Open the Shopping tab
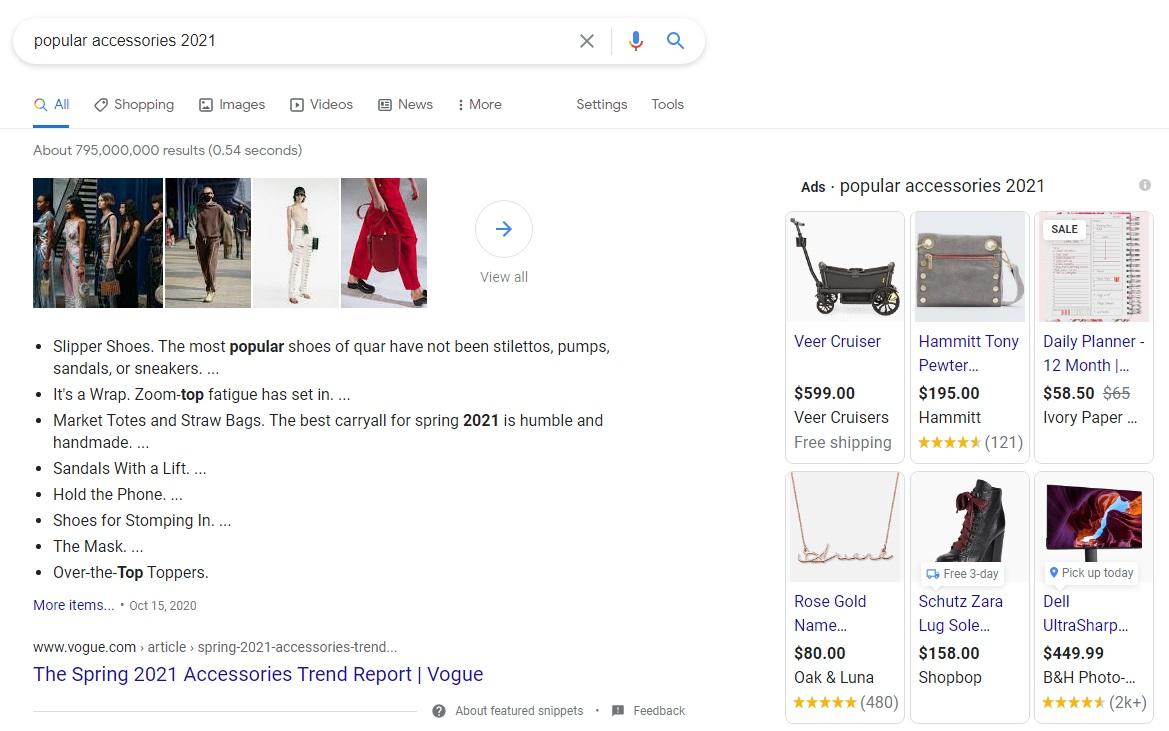The width and height of the screenshot is (1169, 731). coord(134,104)
